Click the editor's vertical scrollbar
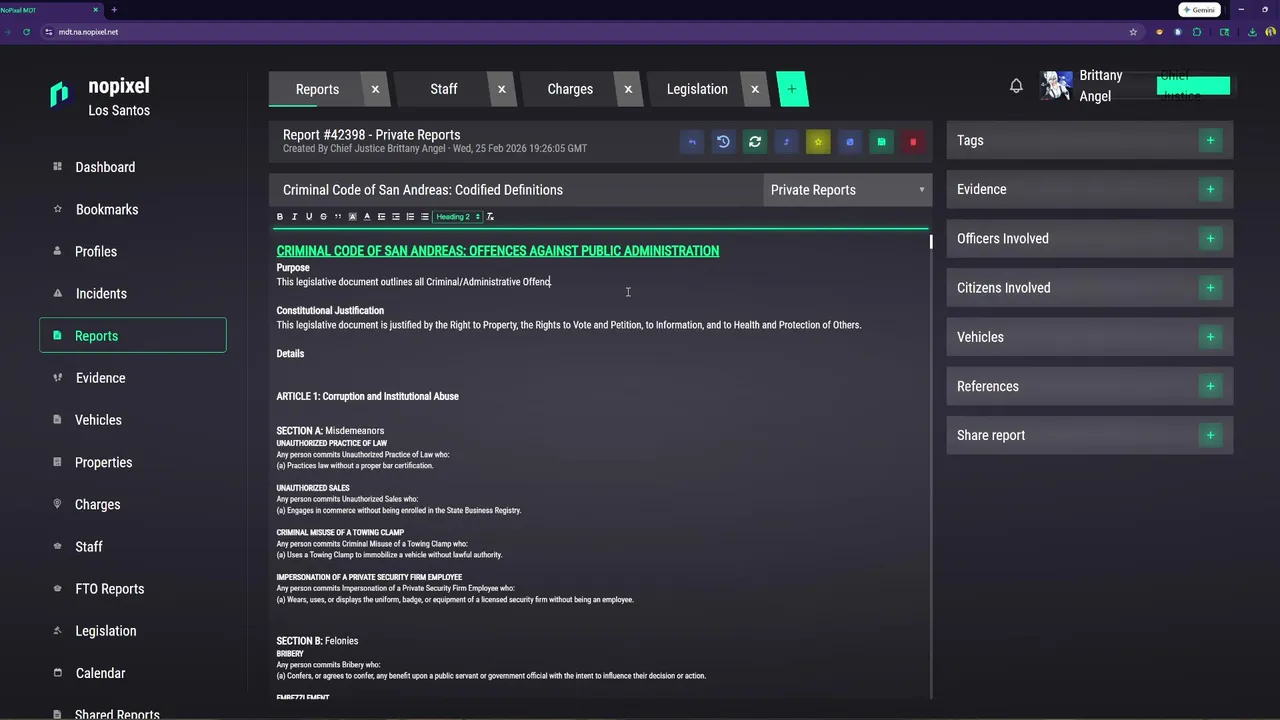This screenshot has height=720, width=1280. coord(931,241)
